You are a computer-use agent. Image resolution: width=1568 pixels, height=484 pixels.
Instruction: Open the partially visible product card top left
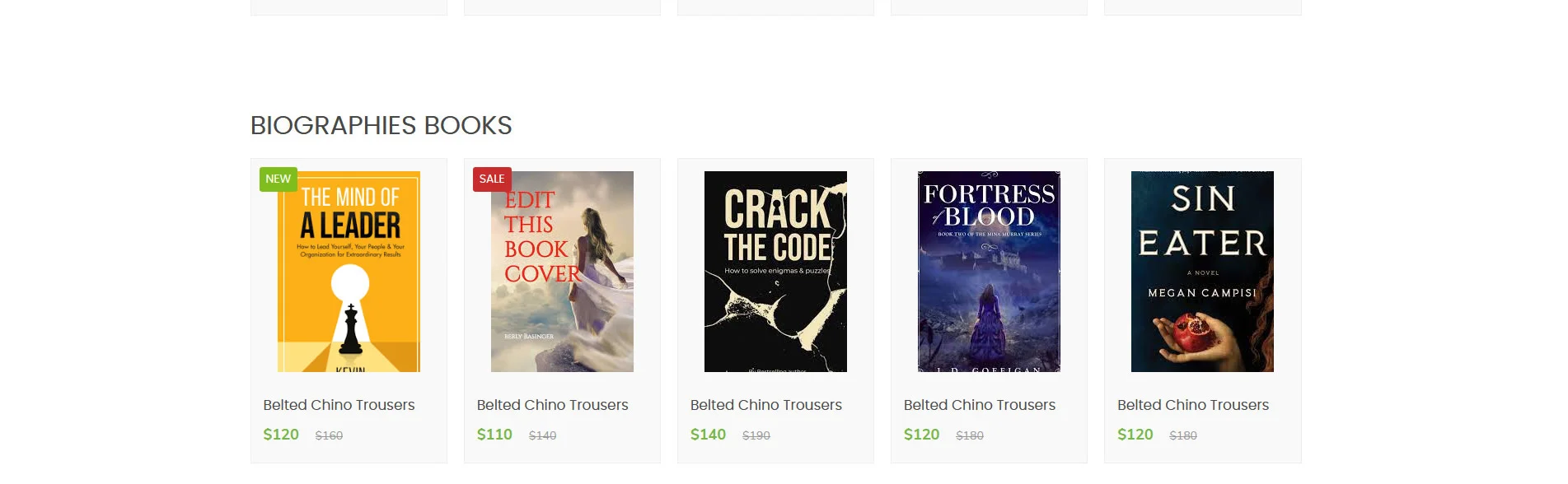tap(349, 4)
